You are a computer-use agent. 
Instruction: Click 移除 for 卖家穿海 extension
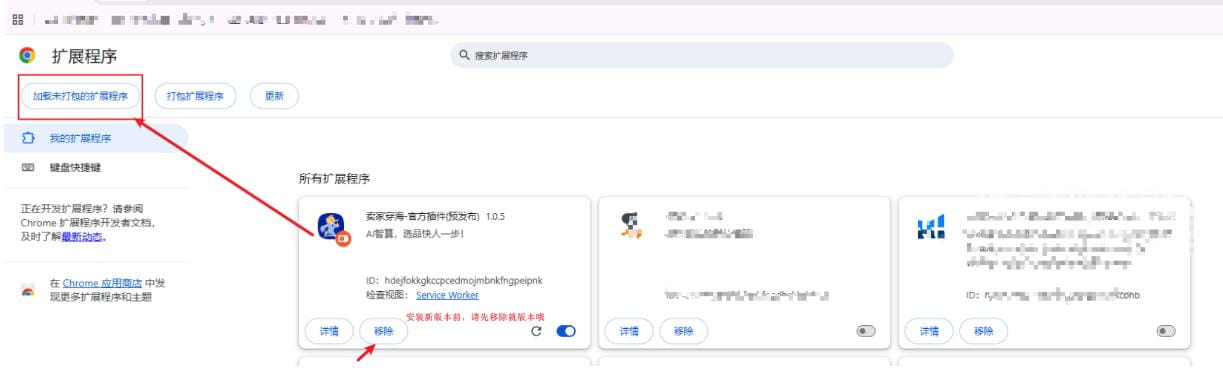[x=383, y=331]
